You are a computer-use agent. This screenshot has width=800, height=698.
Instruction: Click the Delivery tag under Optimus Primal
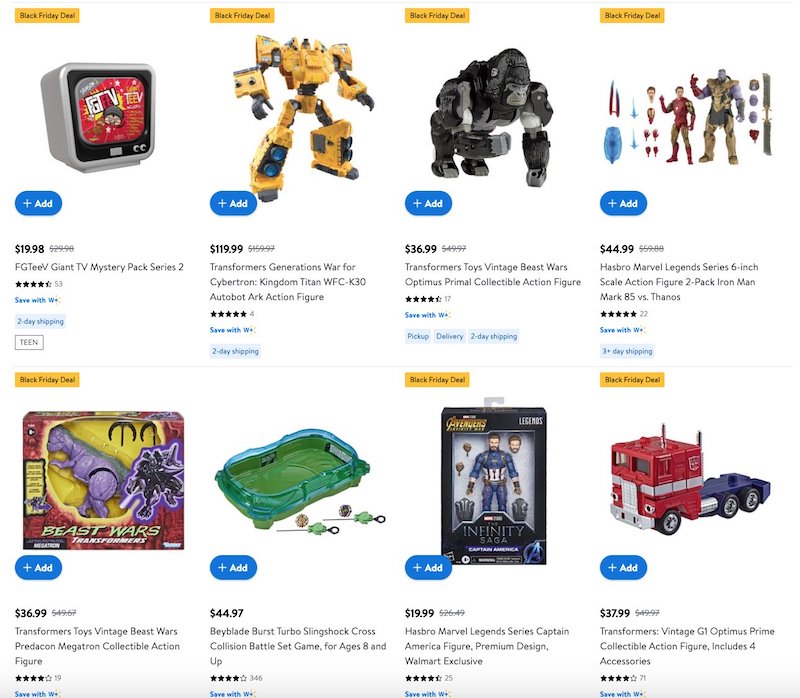449,336
